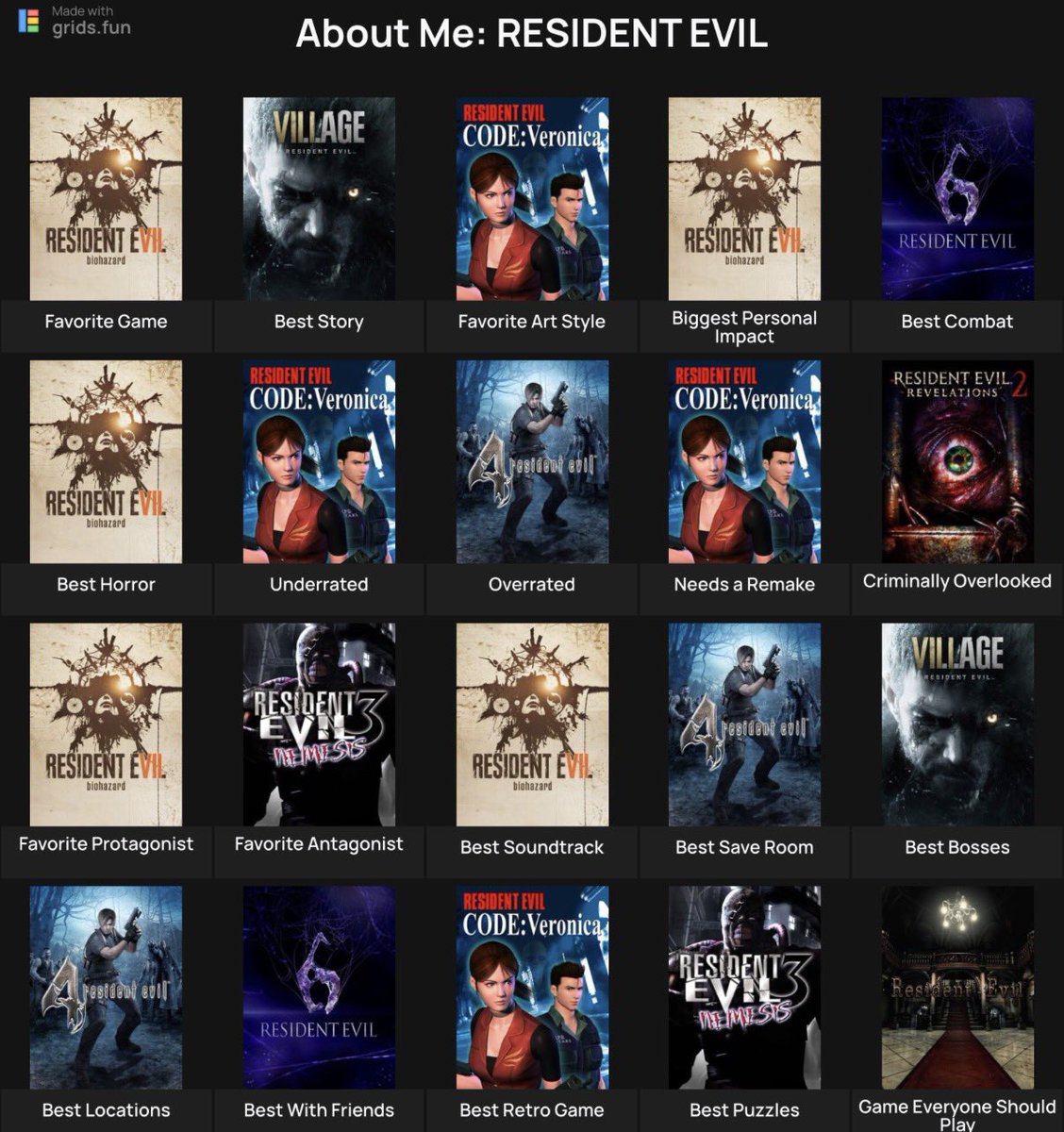Select the Best Horror cover image
Image resolution: width=1064 pixels, height=1132 pixels.
tap(106, 461)
